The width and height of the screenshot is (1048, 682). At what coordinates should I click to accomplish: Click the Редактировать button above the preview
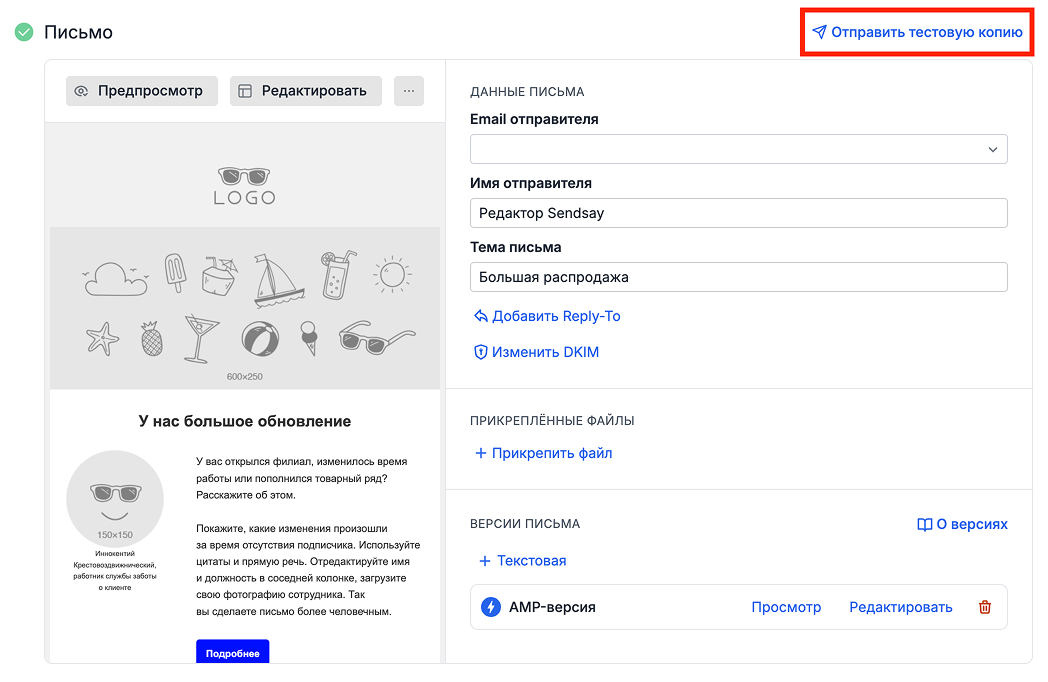(305, 91)
